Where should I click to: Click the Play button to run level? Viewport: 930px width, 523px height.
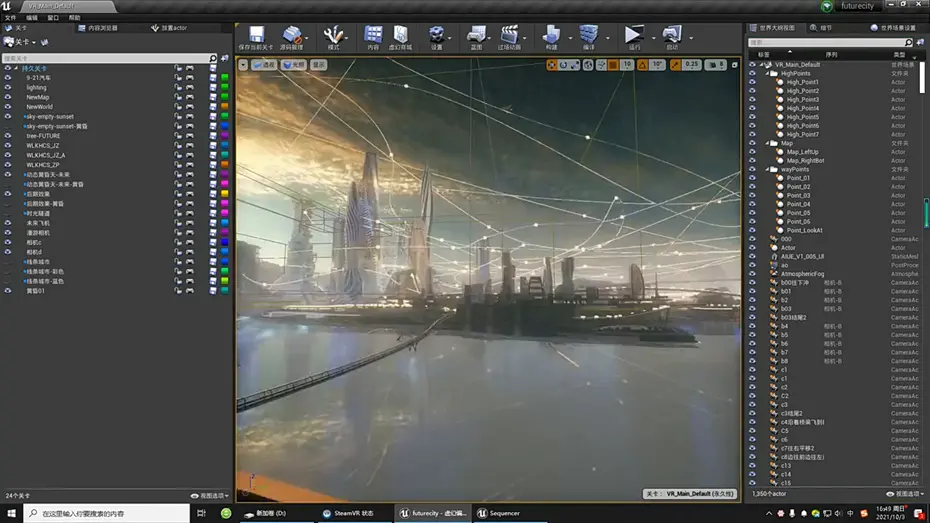coord(634,37)
